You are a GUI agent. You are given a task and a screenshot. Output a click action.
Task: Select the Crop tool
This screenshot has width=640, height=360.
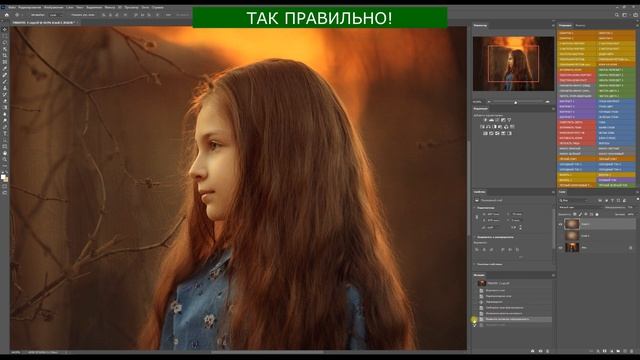(x=4, y=56)
